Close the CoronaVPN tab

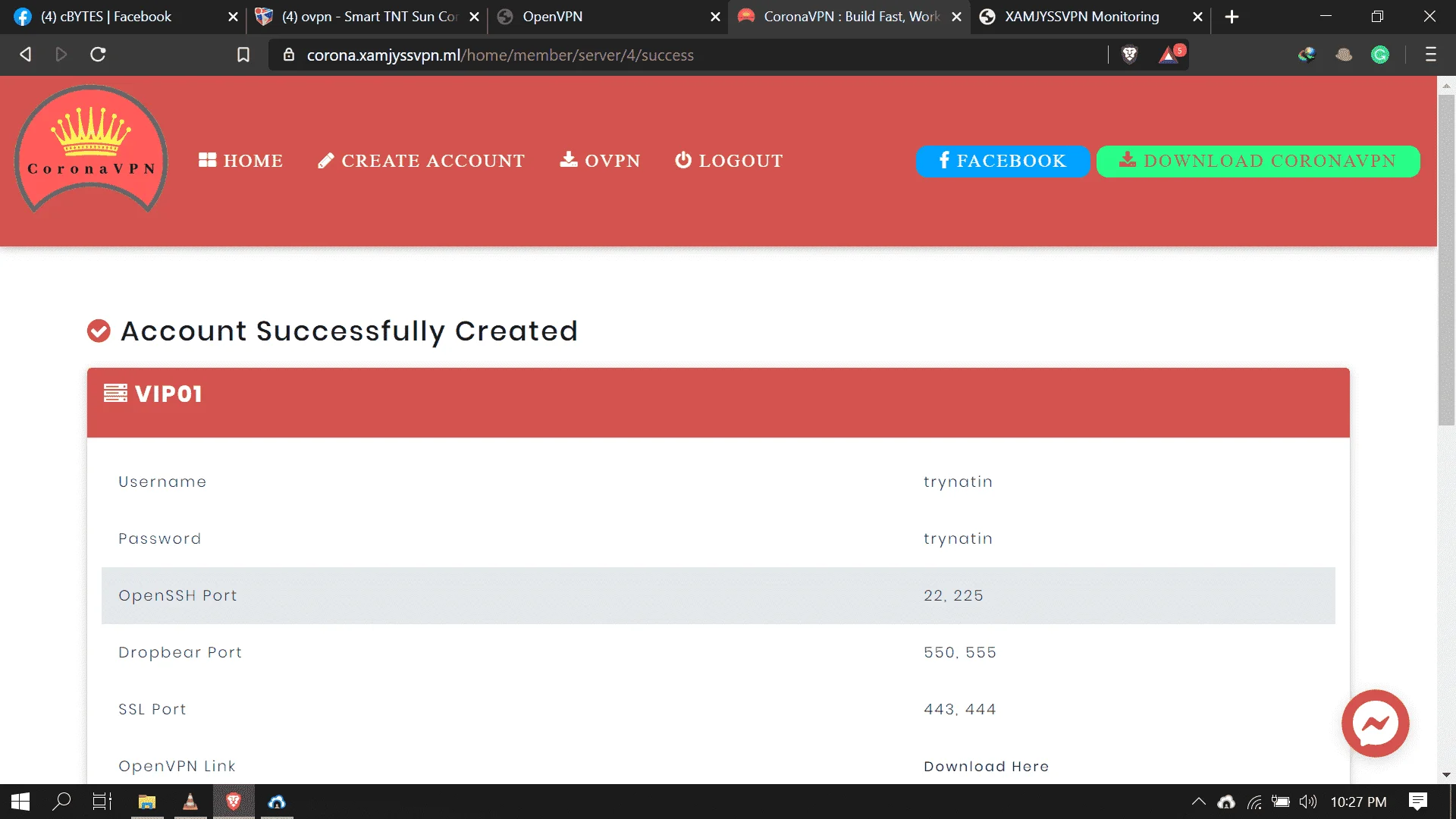pos(957,17)
